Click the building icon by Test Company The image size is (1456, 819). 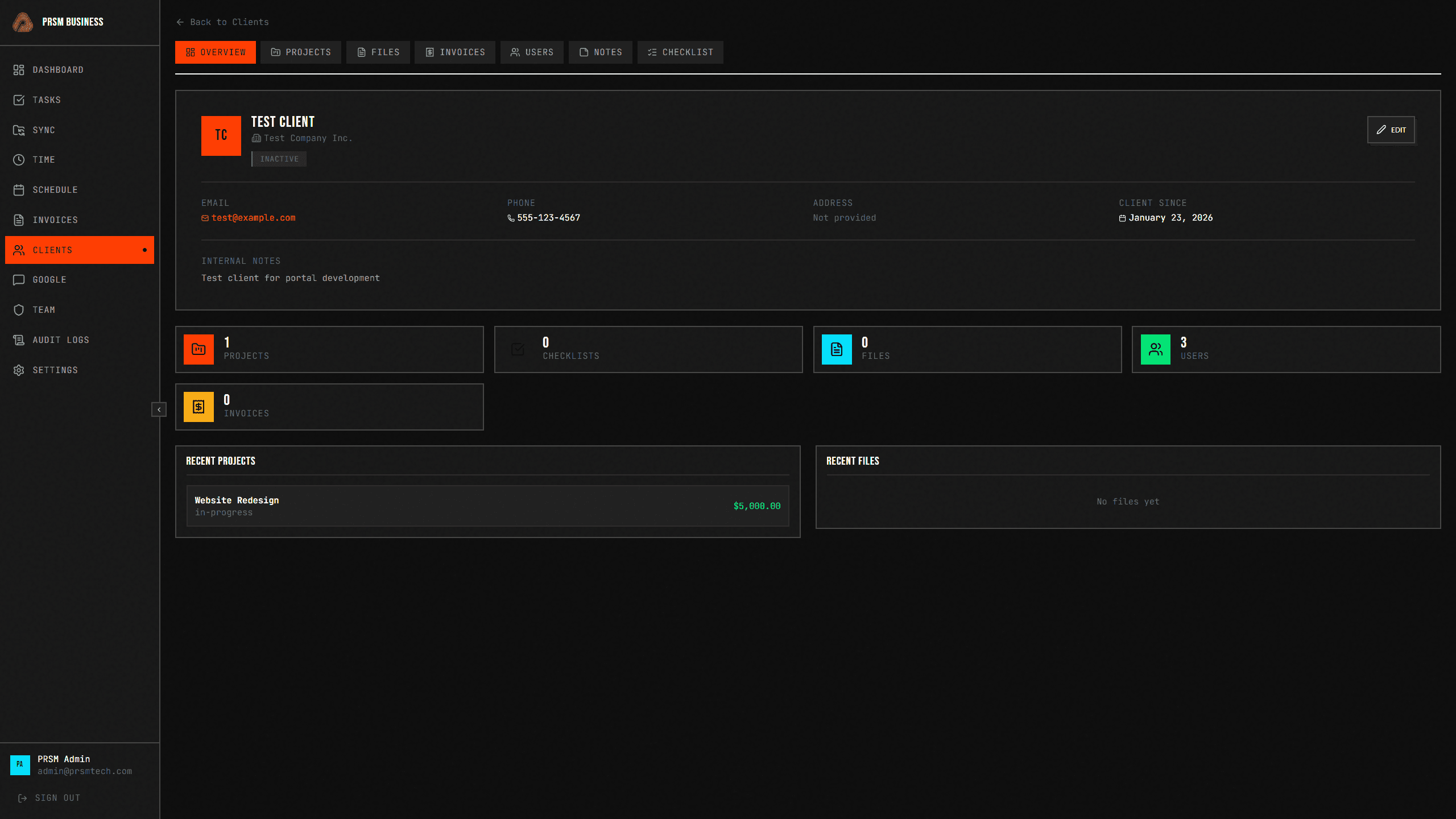click(x=257, y=138)
